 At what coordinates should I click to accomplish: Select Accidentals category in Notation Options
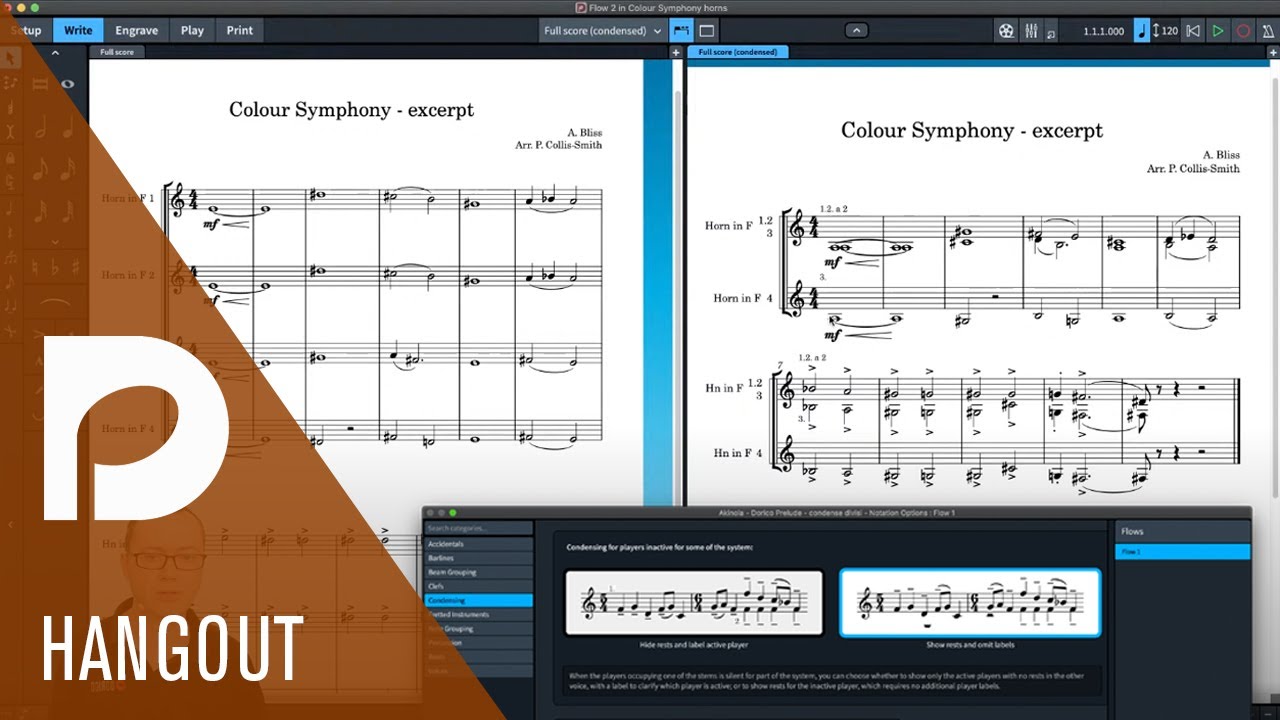pyautogui.click(x=478, y=544)
